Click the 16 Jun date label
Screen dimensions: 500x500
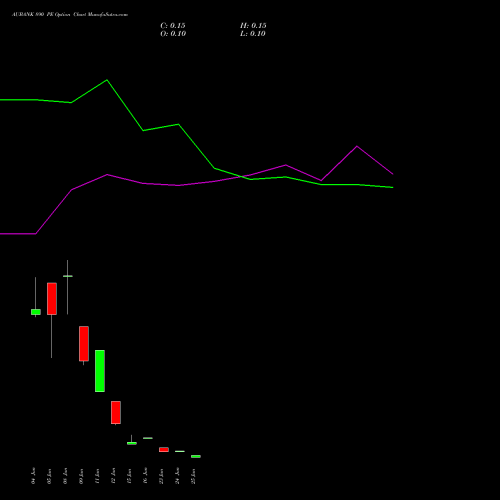(145, 476)
